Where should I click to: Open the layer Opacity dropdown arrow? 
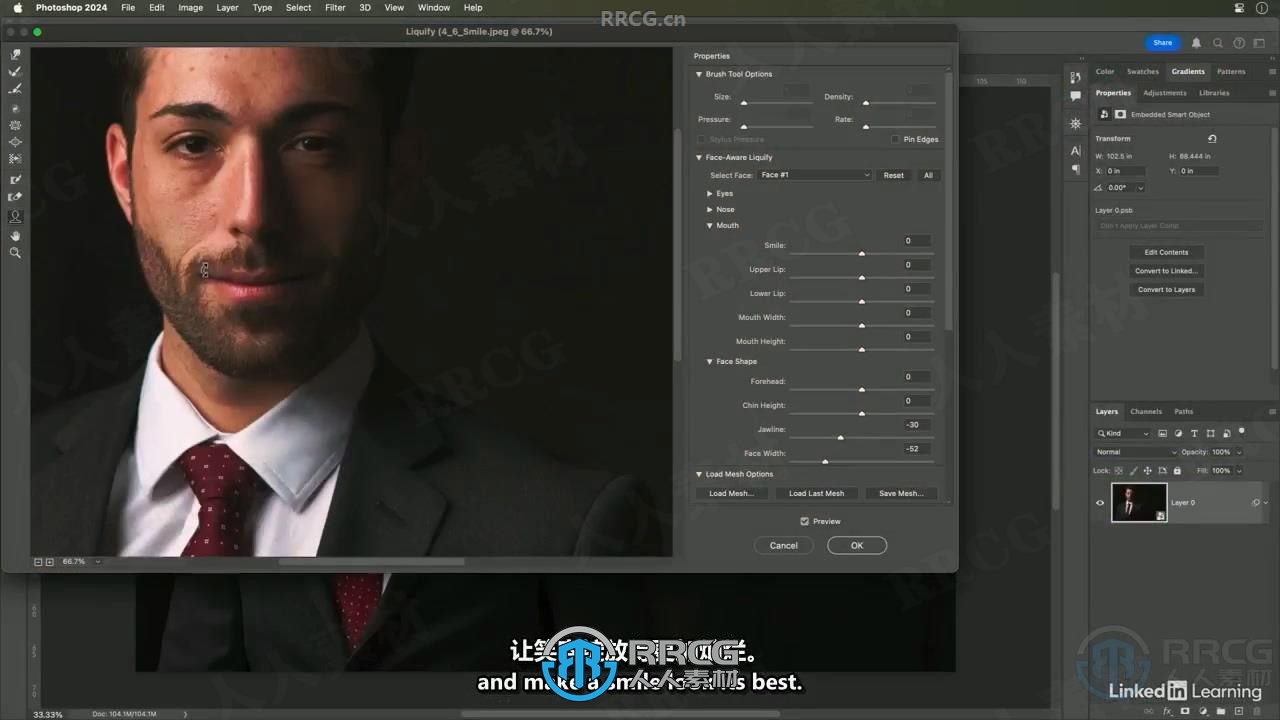coord(1239,452)
